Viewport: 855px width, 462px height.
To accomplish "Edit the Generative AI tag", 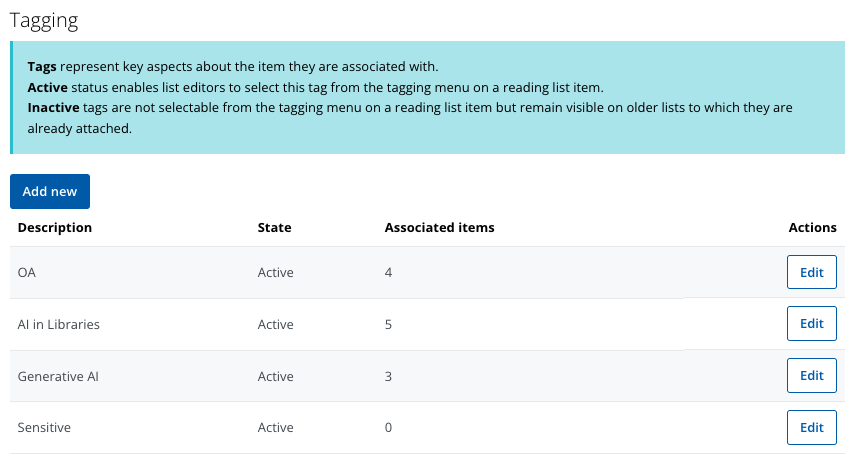I will (x=811, y=375).
